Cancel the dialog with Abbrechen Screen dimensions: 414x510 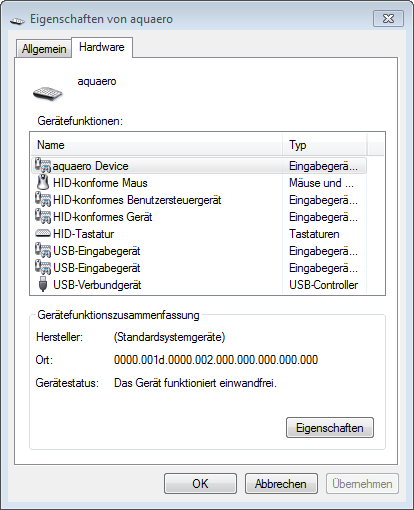(281, 484)
